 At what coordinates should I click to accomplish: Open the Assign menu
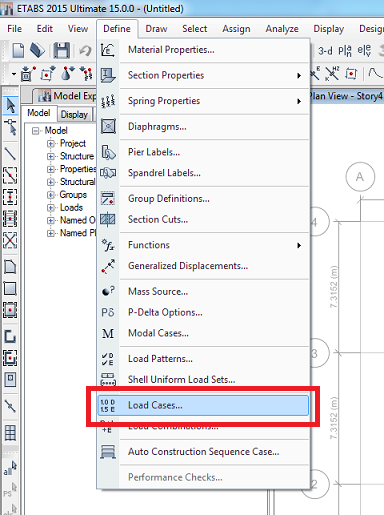click(236, 29)
